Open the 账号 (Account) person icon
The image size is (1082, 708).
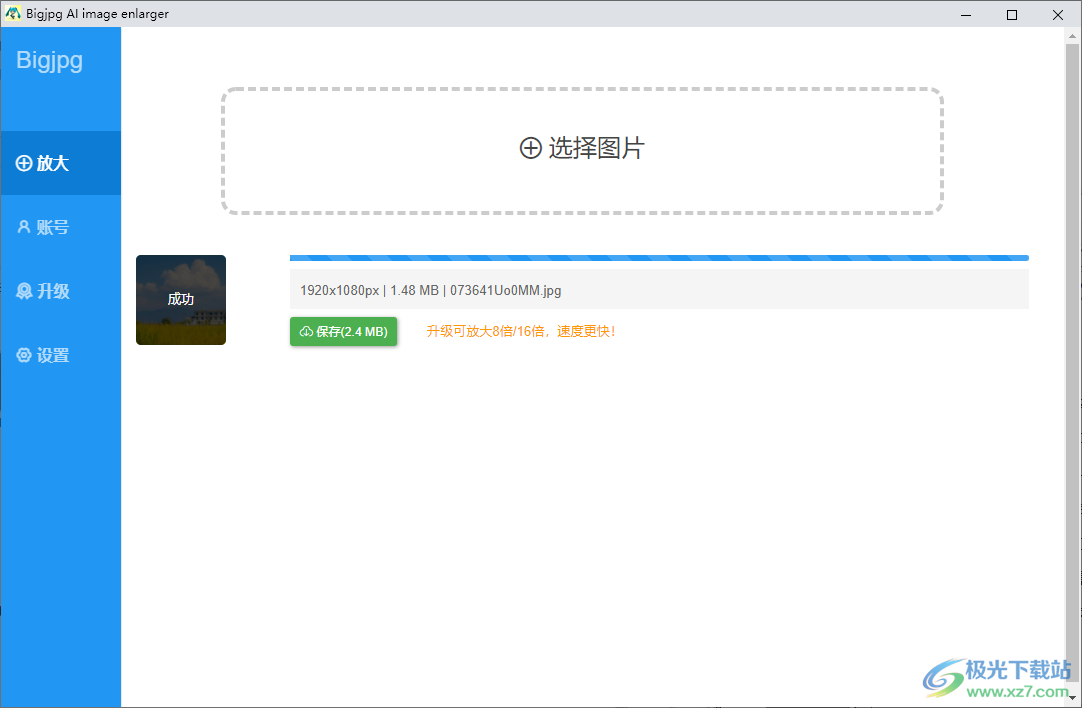point(22,226)
